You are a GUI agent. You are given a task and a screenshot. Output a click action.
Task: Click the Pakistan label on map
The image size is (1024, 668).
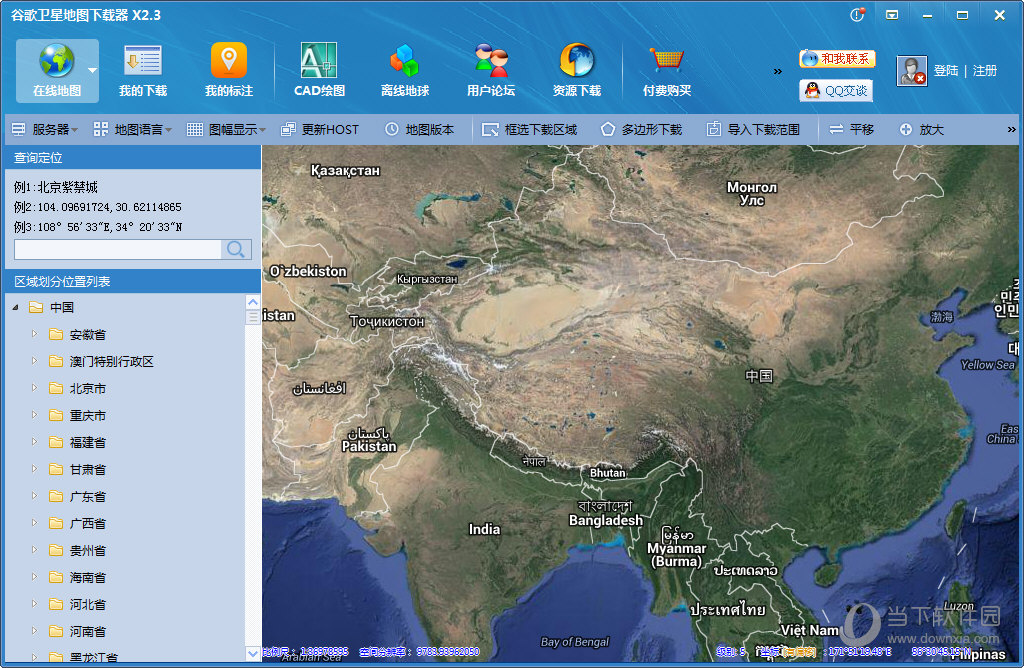tap(369, 447)
